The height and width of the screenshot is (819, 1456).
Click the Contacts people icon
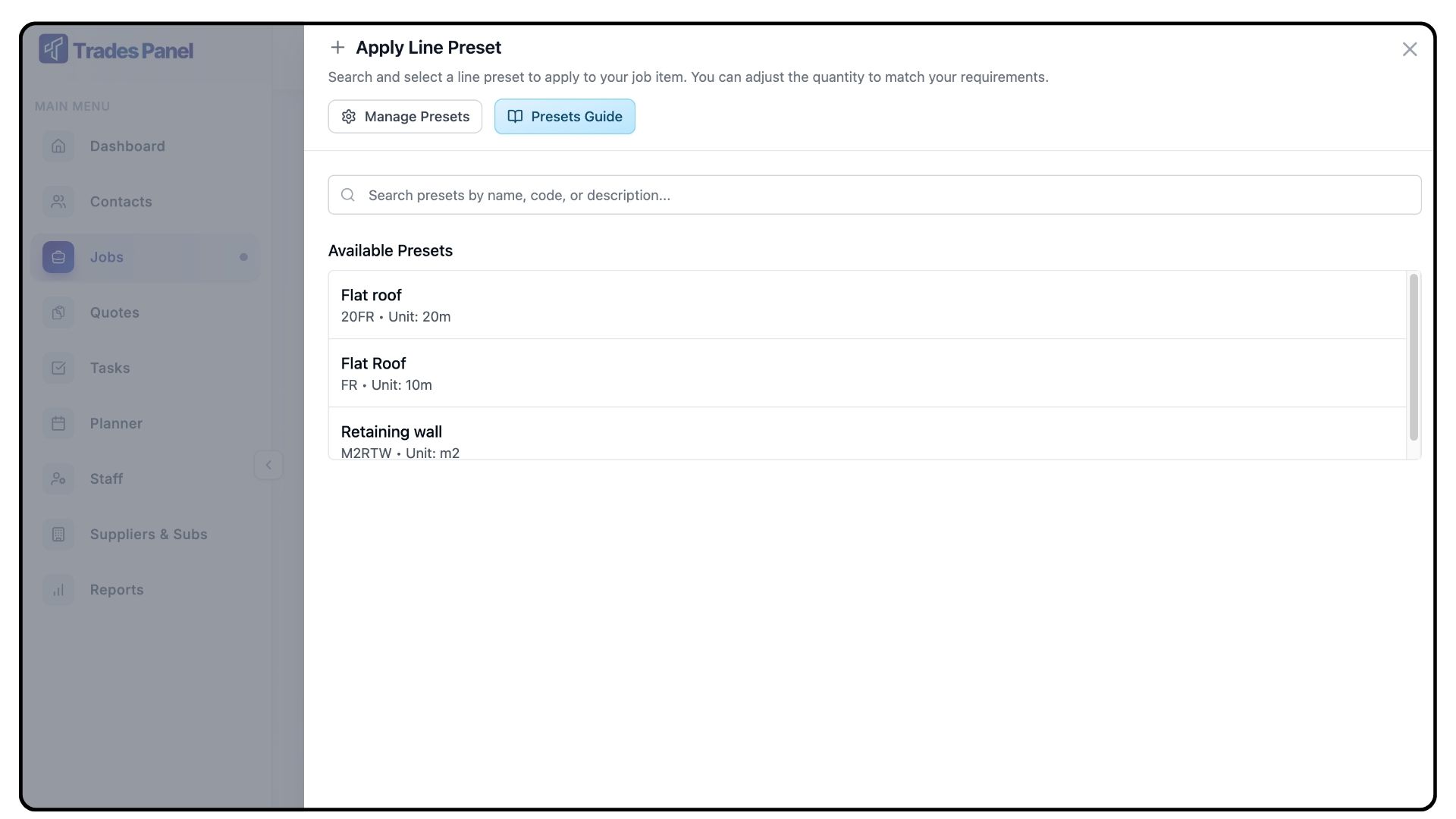click(58, 202)
